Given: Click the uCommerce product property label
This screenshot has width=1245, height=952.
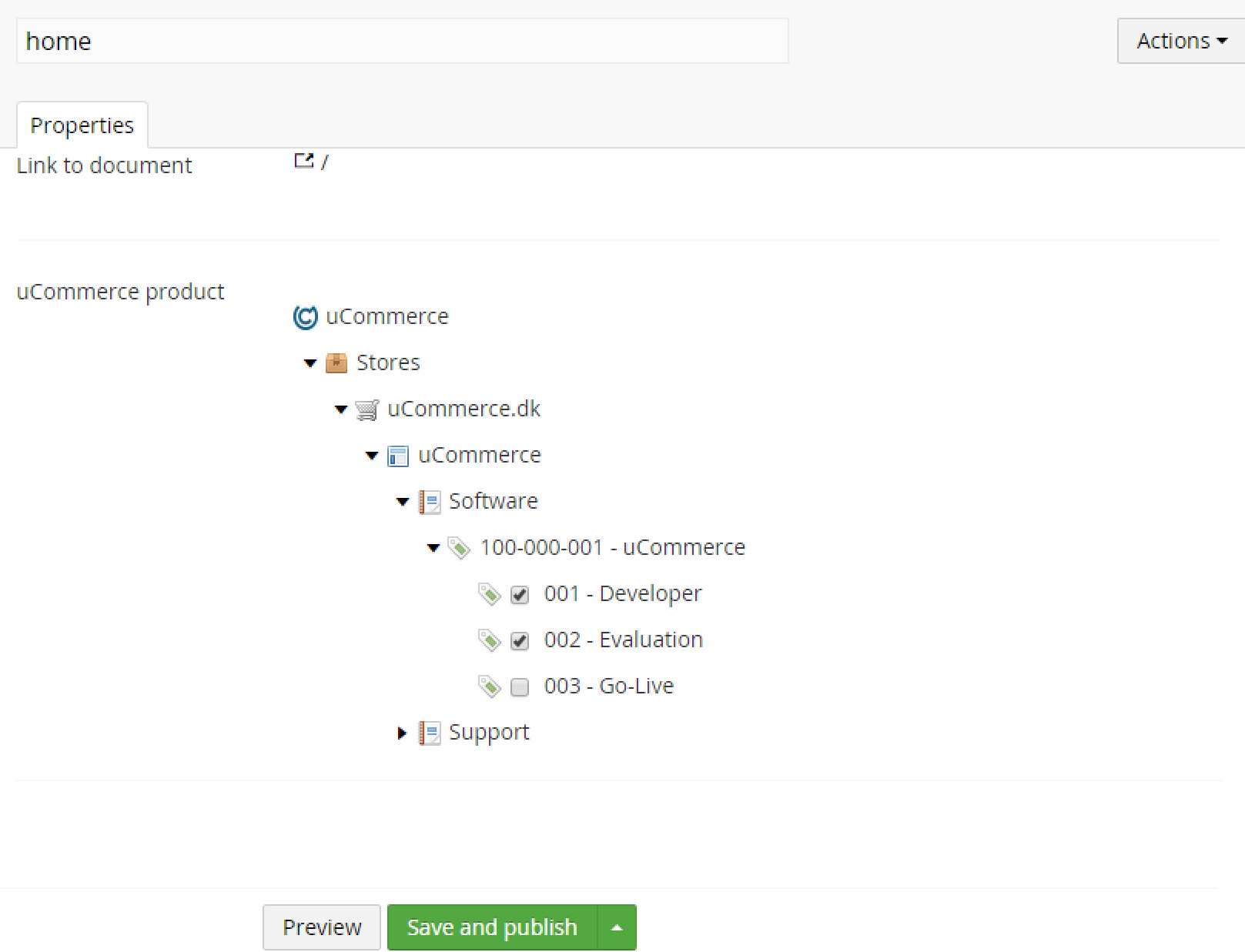Looking at the screenshot, I should click(x=121, y=292).
